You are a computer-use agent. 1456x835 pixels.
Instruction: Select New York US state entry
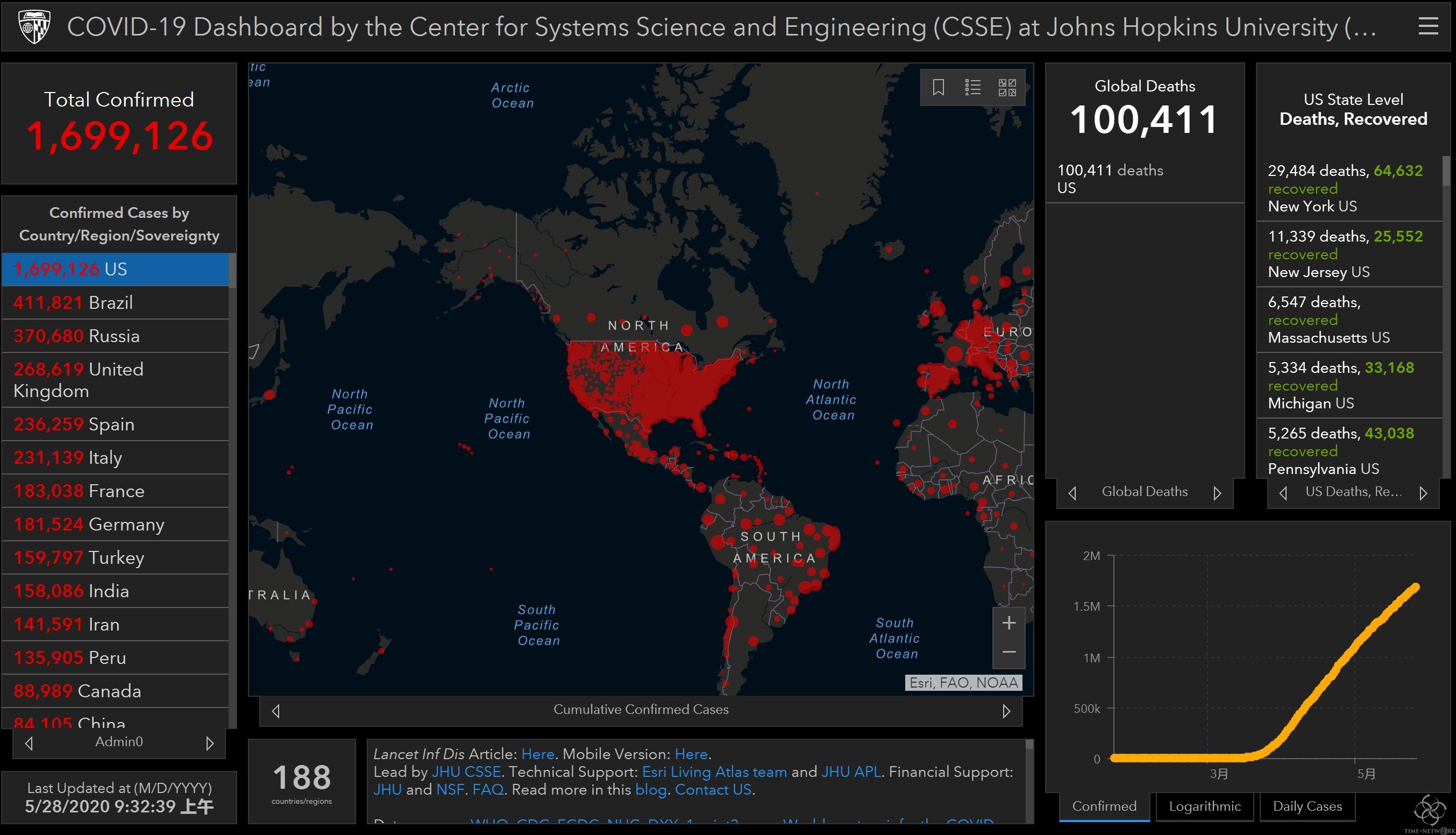[x=1349, y=188]
